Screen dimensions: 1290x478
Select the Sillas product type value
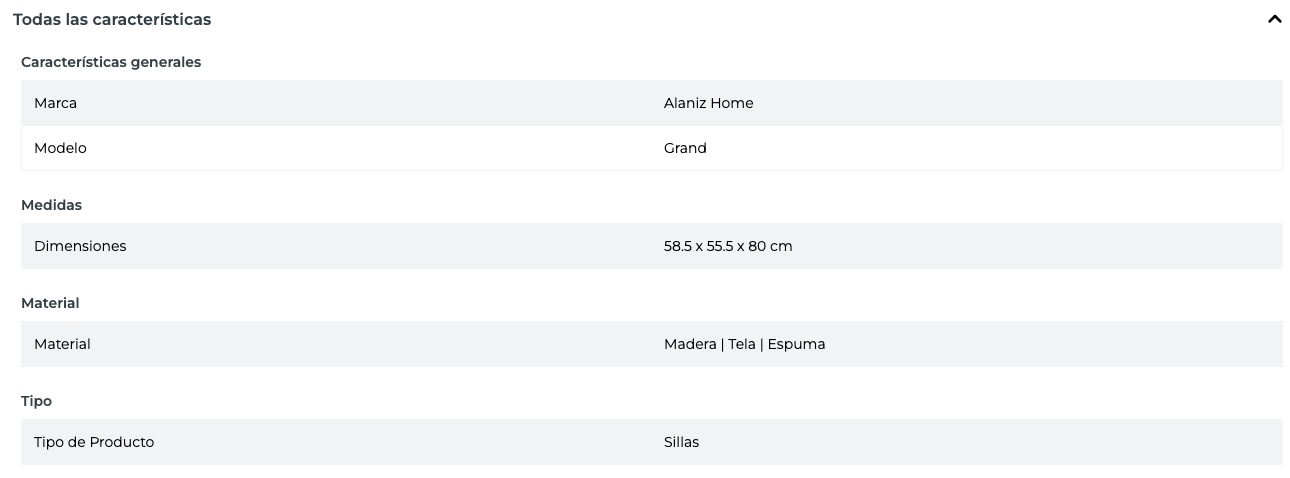click(681, 442)
